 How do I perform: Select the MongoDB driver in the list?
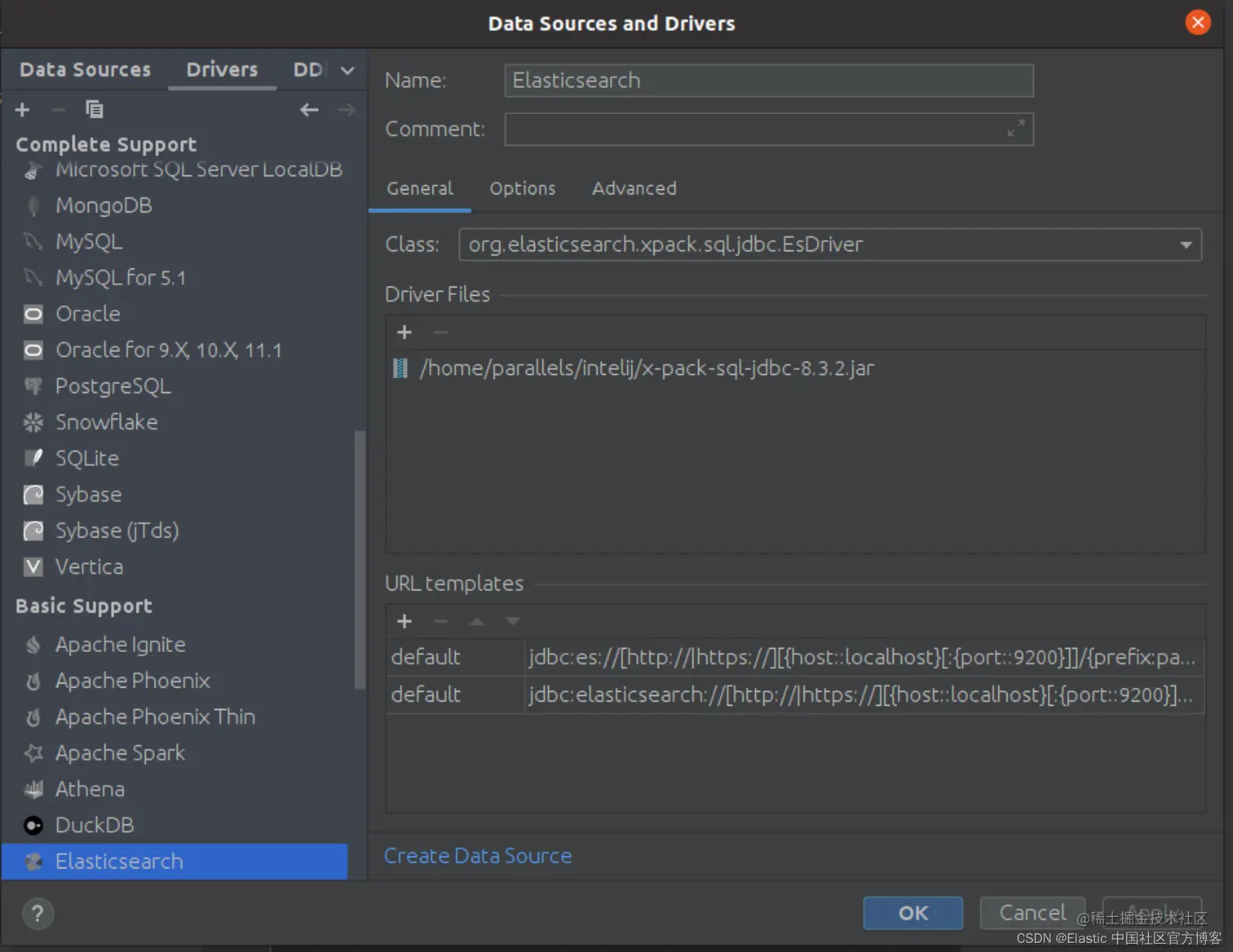(104, 205)
